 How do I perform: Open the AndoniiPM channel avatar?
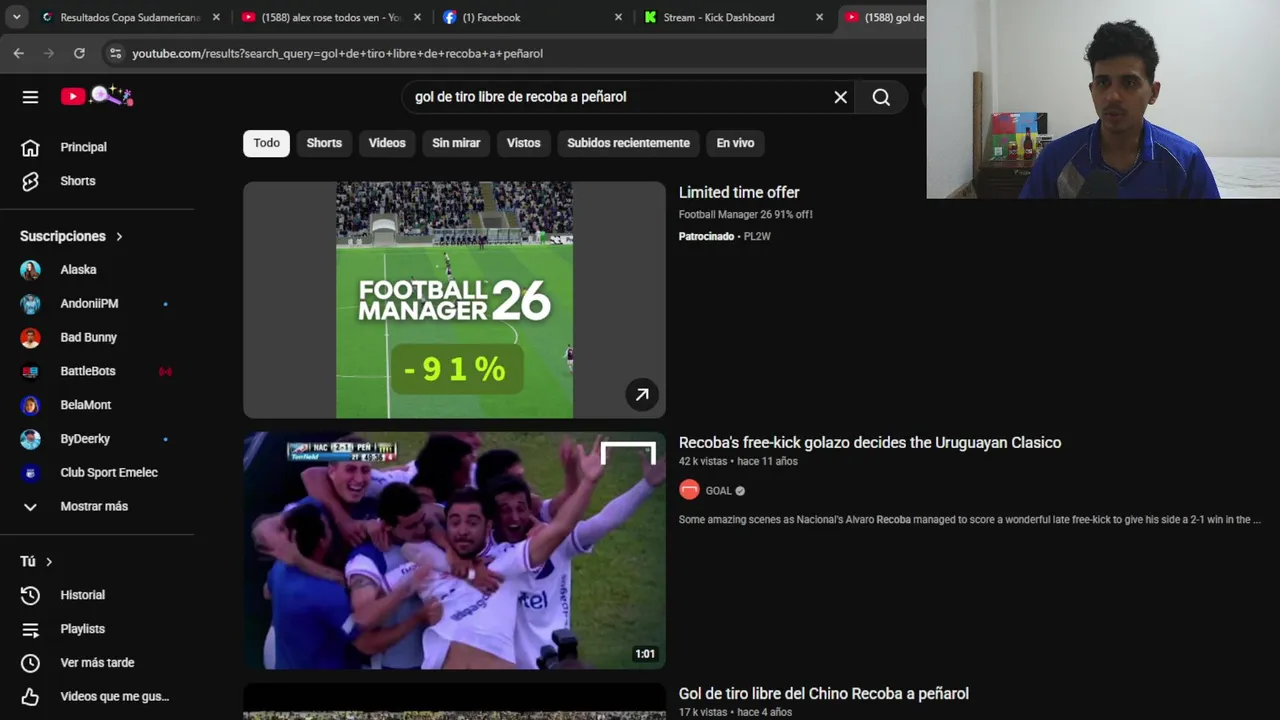point(30,304)
